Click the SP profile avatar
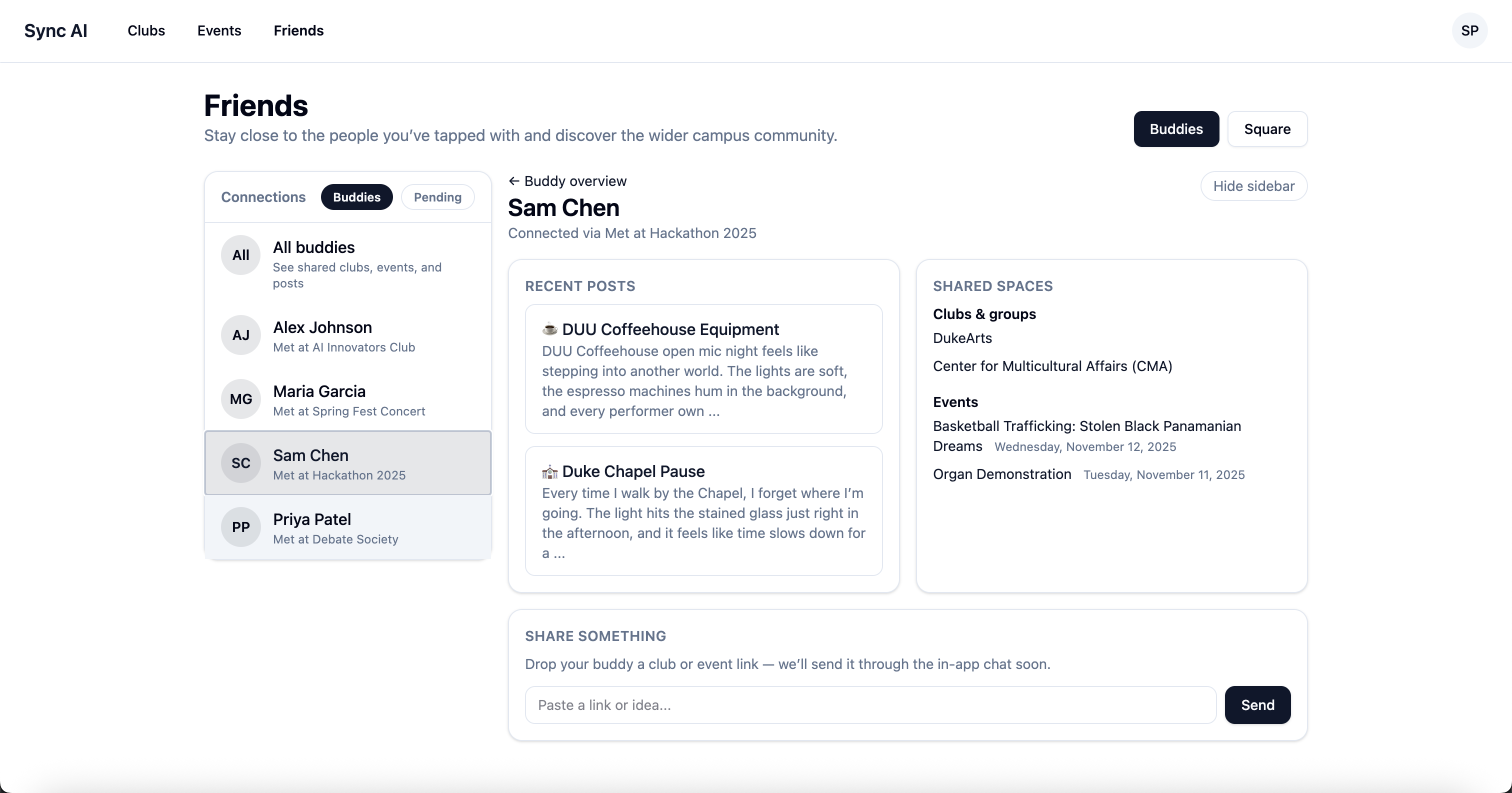 tap(1469, 30)
